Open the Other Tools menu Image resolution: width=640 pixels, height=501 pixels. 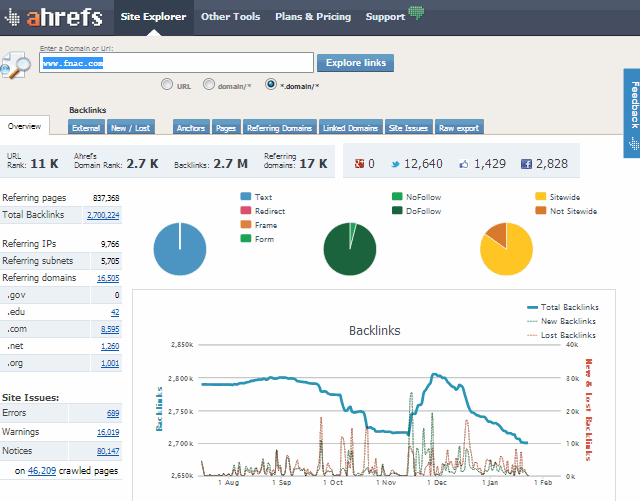[230, 17]
